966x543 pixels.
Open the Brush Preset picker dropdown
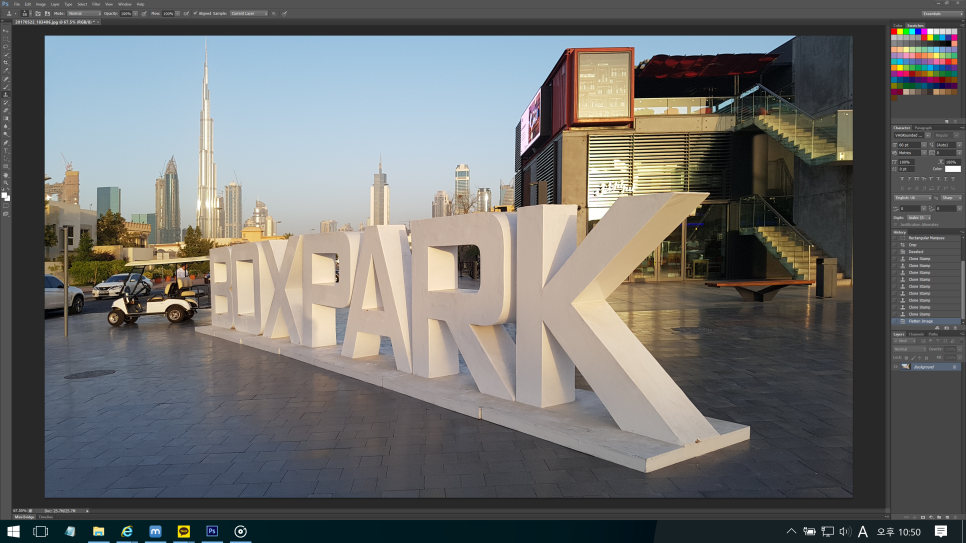(x=31, y=14)
